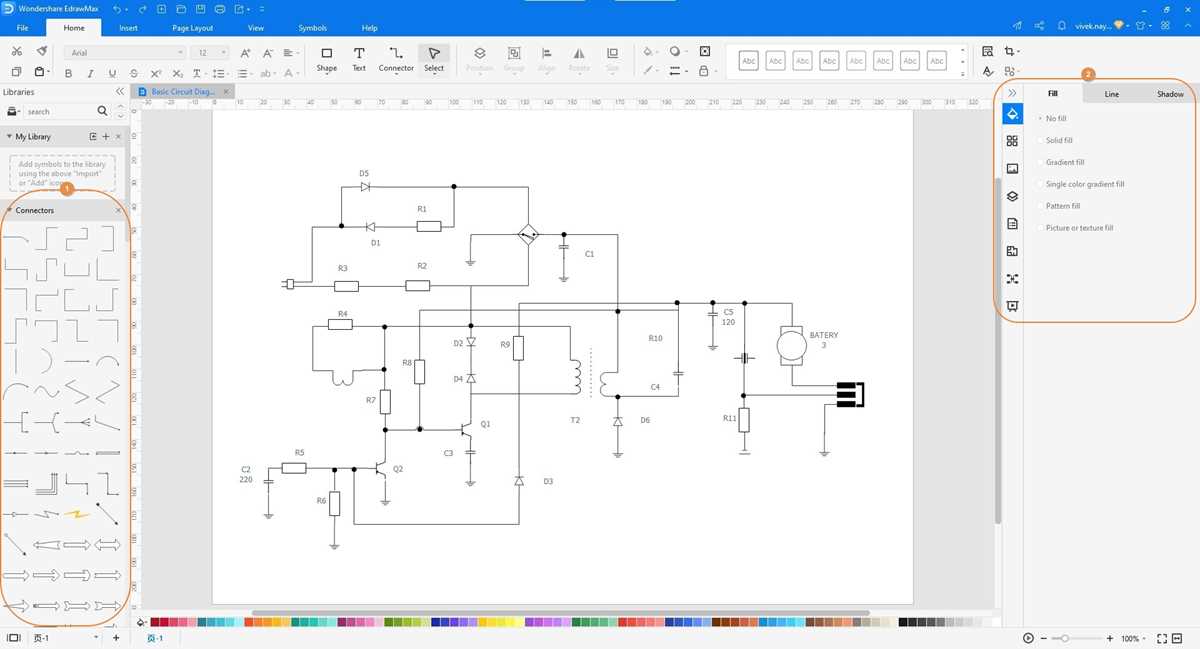The width and height of the screenshot is (1200, 649).
Task: Switch to the Page Layout ribbon tab
Action: pos(192,28)
